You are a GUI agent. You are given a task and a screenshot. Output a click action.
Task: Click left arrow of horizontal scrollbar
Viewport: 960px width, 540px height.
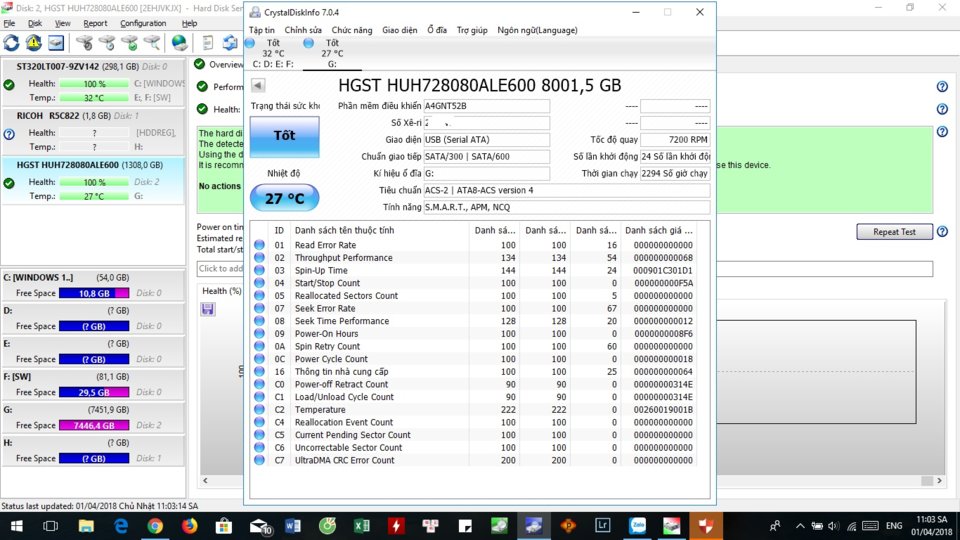click(205, 481)
